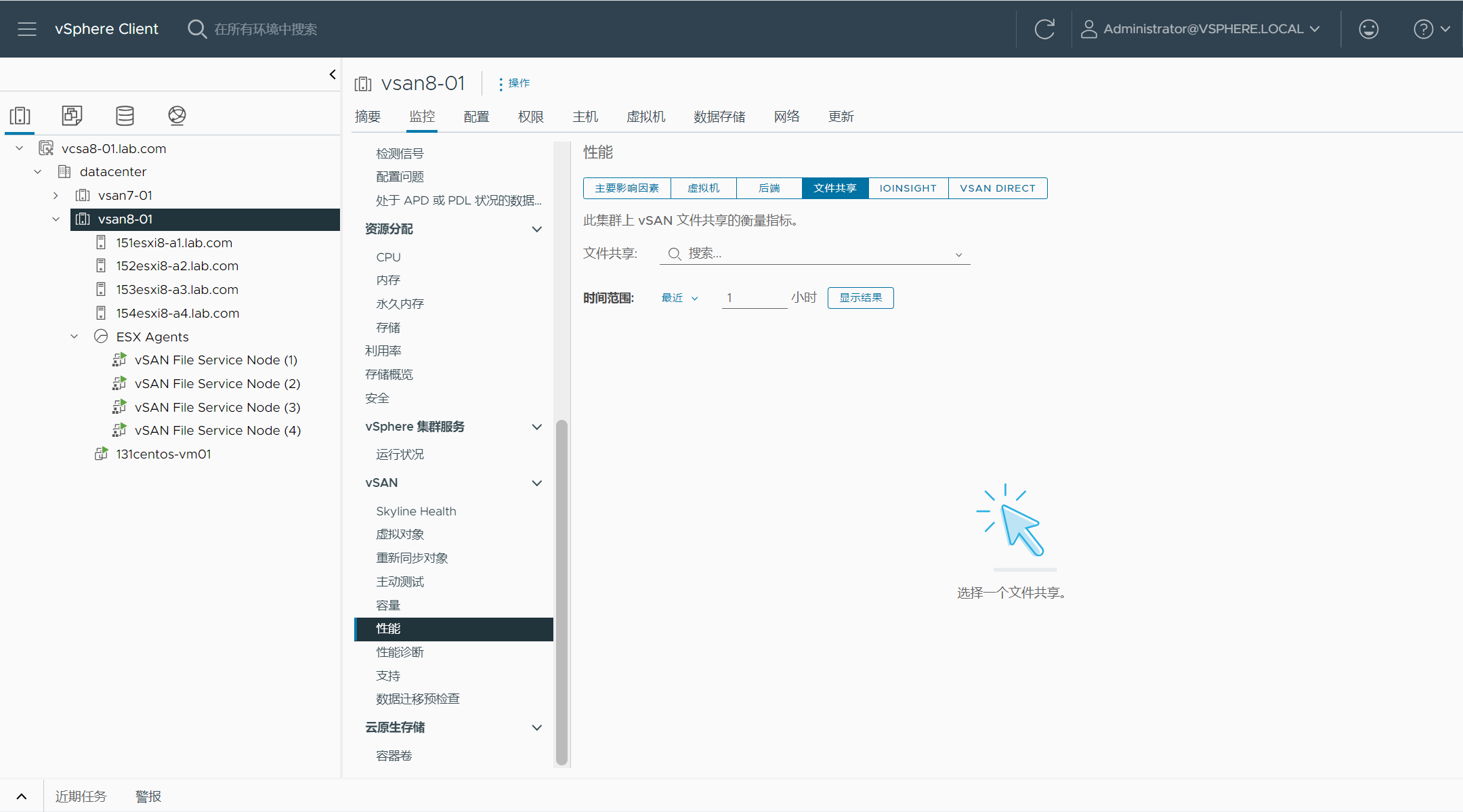Click the vcsa8-01.lab.com vCenter icon
The image size is (1463, 812).
coord(46,148)
